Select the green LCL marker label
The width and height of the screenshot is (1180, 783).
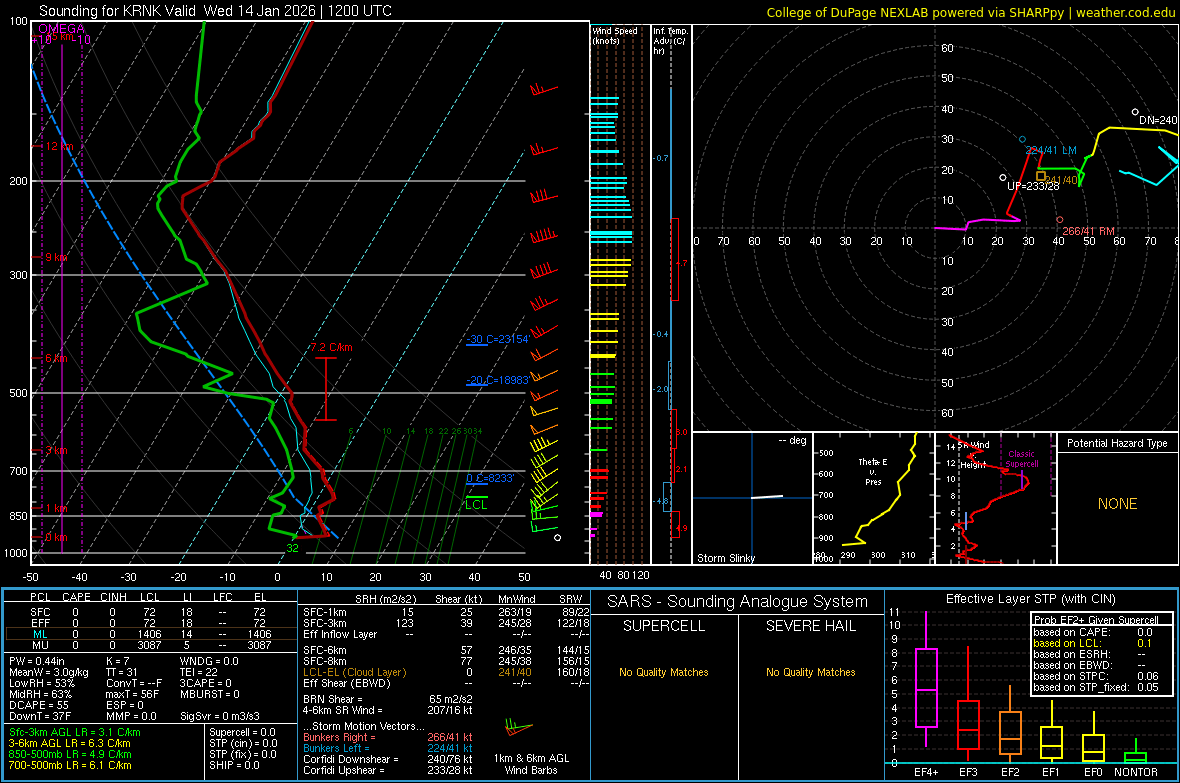pyautogui.click(x=476, y=504)
